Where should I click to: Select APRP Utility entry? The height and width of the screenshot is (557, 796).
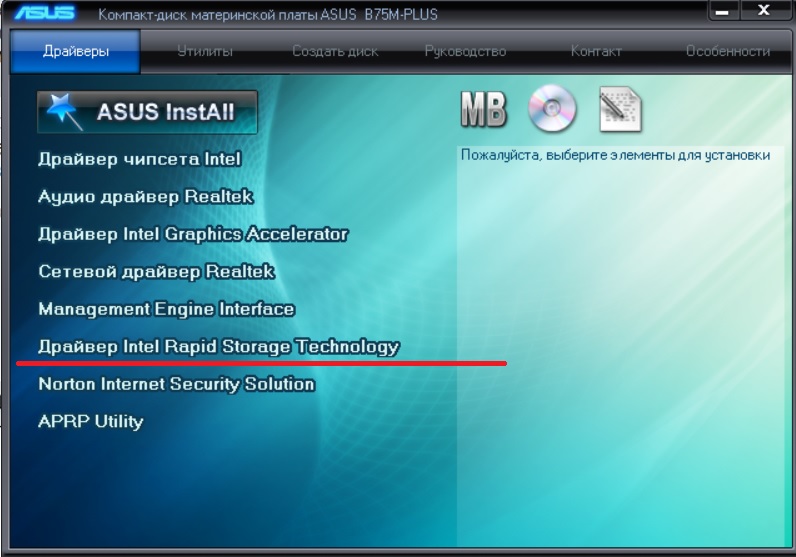pos(91,421)
